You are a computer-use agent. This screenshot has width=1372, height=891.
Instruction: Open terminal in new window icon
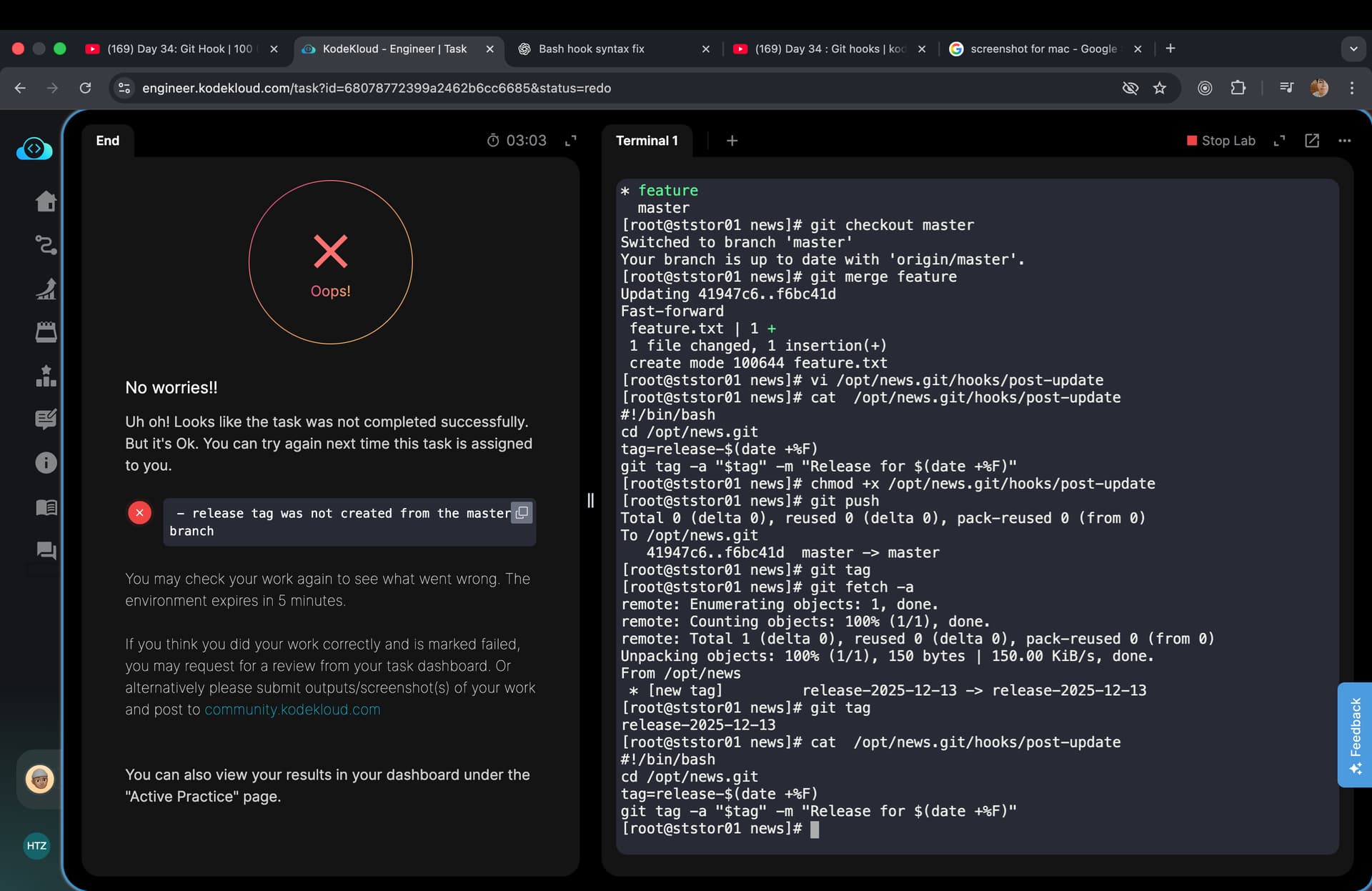(x=1312, y=141)
